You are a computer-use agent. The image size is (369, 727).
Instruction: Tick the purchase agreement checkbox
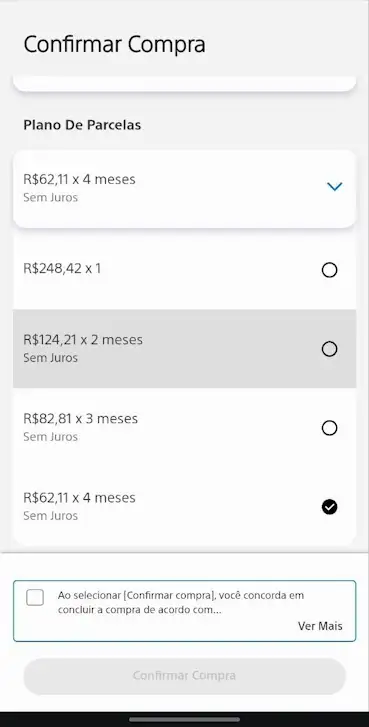pos(35,597)
